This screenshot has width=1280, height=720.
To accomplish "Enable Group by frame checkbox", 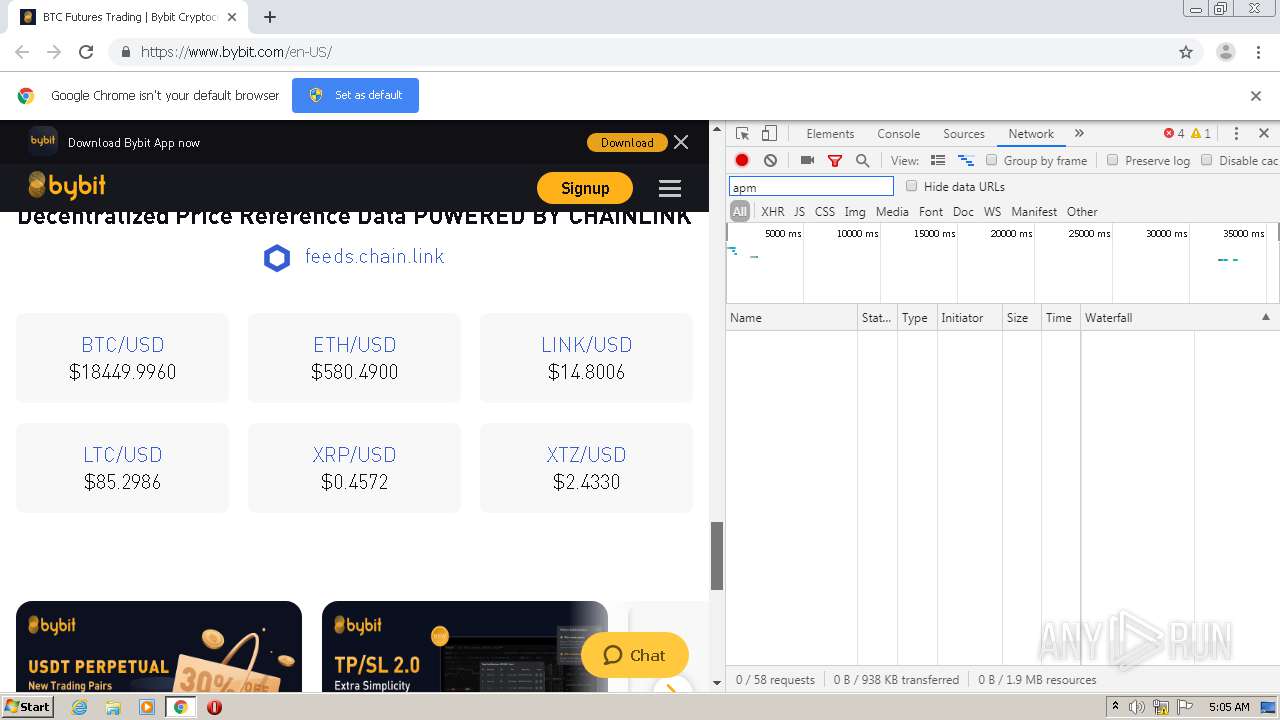I will [992, 160].
